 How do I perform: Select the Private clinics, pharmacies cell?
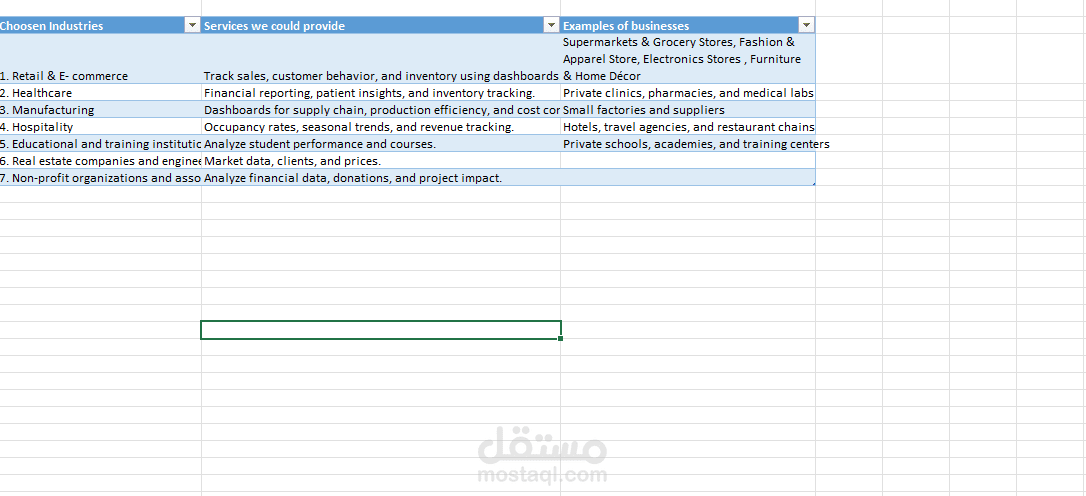tap(688, 93)
